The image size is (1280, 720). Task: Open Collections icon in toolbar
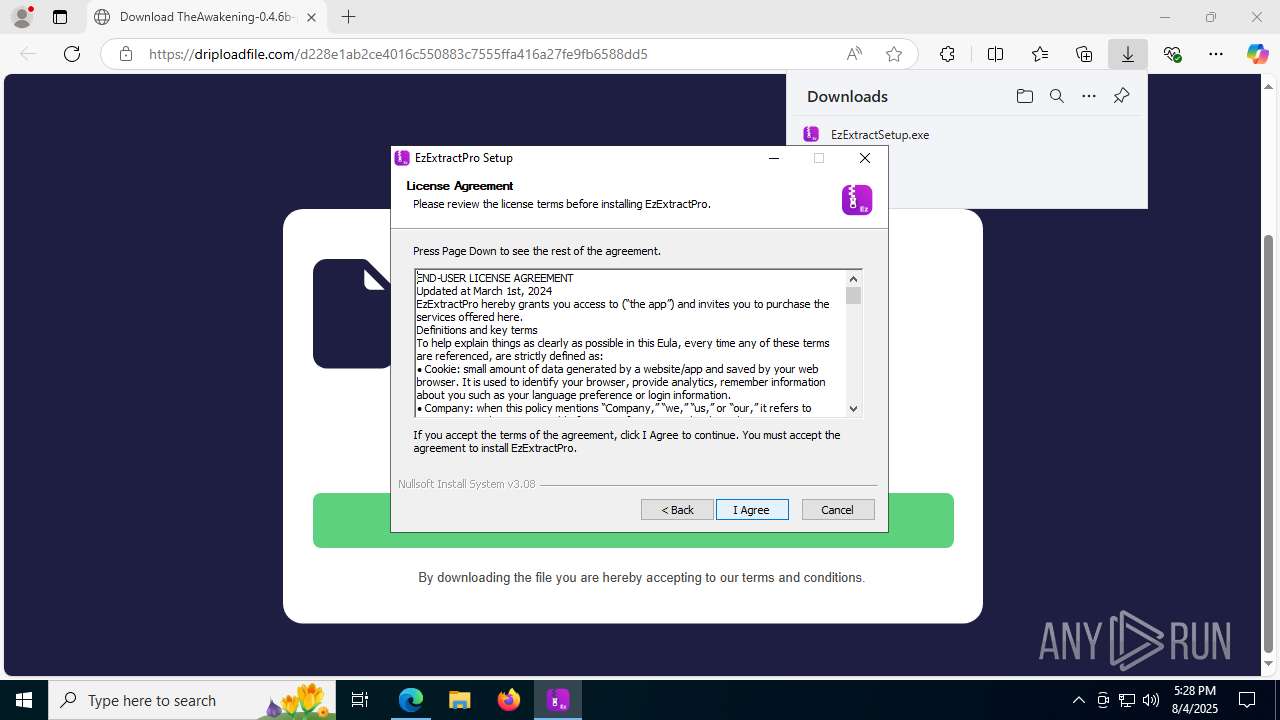1084,54
